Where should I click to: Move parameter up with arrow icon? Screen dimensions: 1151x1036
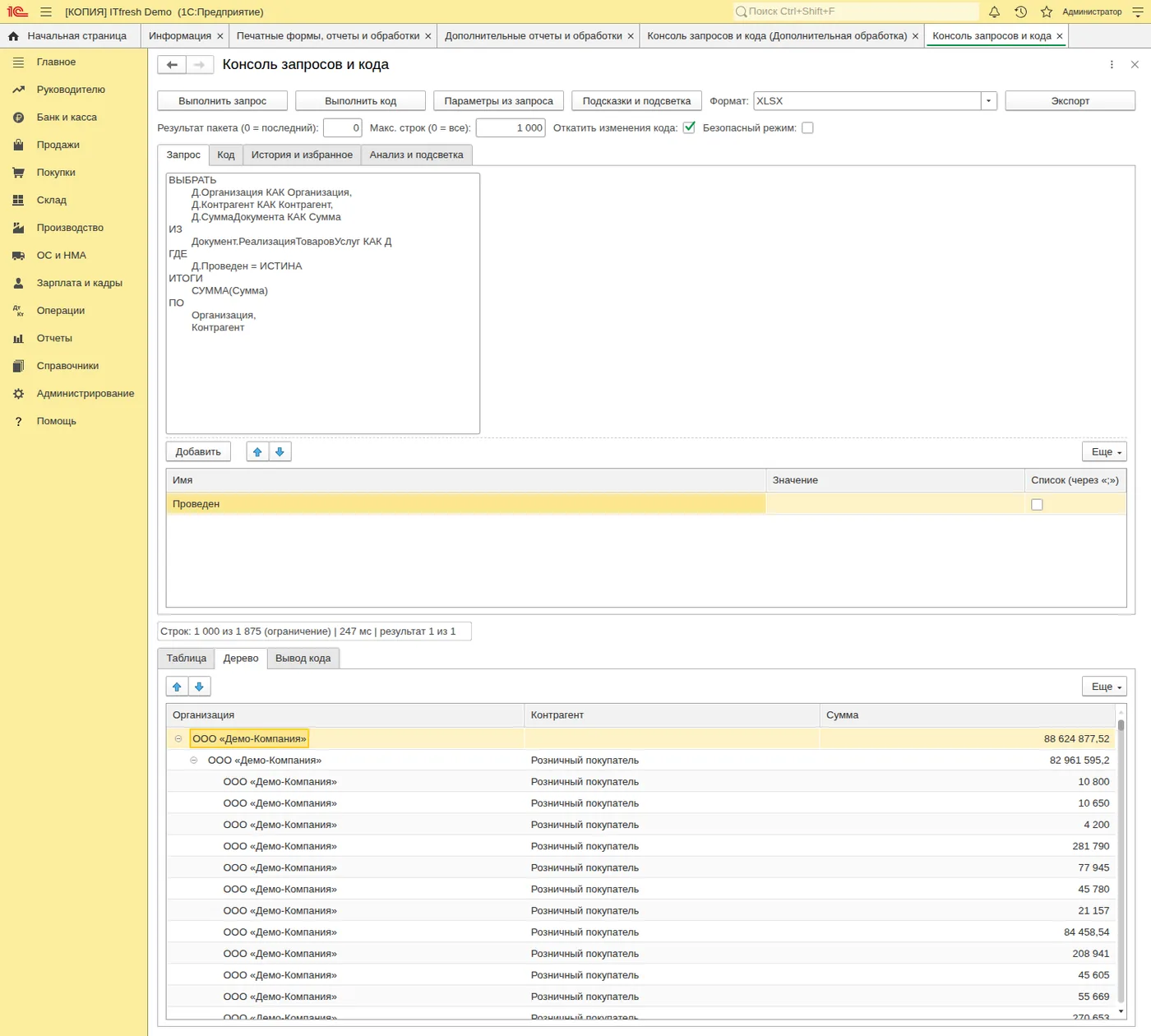point(257,452)
